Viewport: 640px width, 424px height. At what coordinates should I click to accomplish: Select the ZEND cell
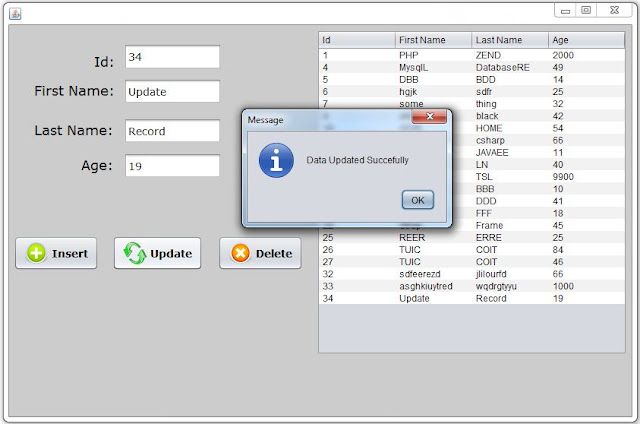[510, 55]
